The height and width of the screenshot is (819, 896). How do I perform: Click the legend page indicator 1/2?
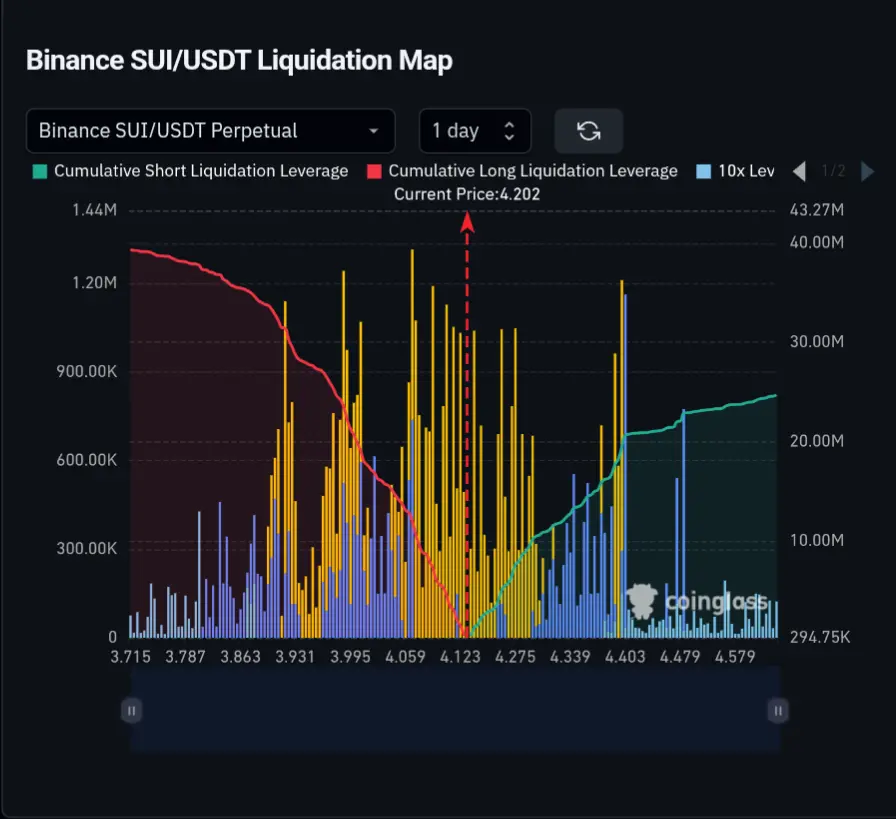(833, 171)
